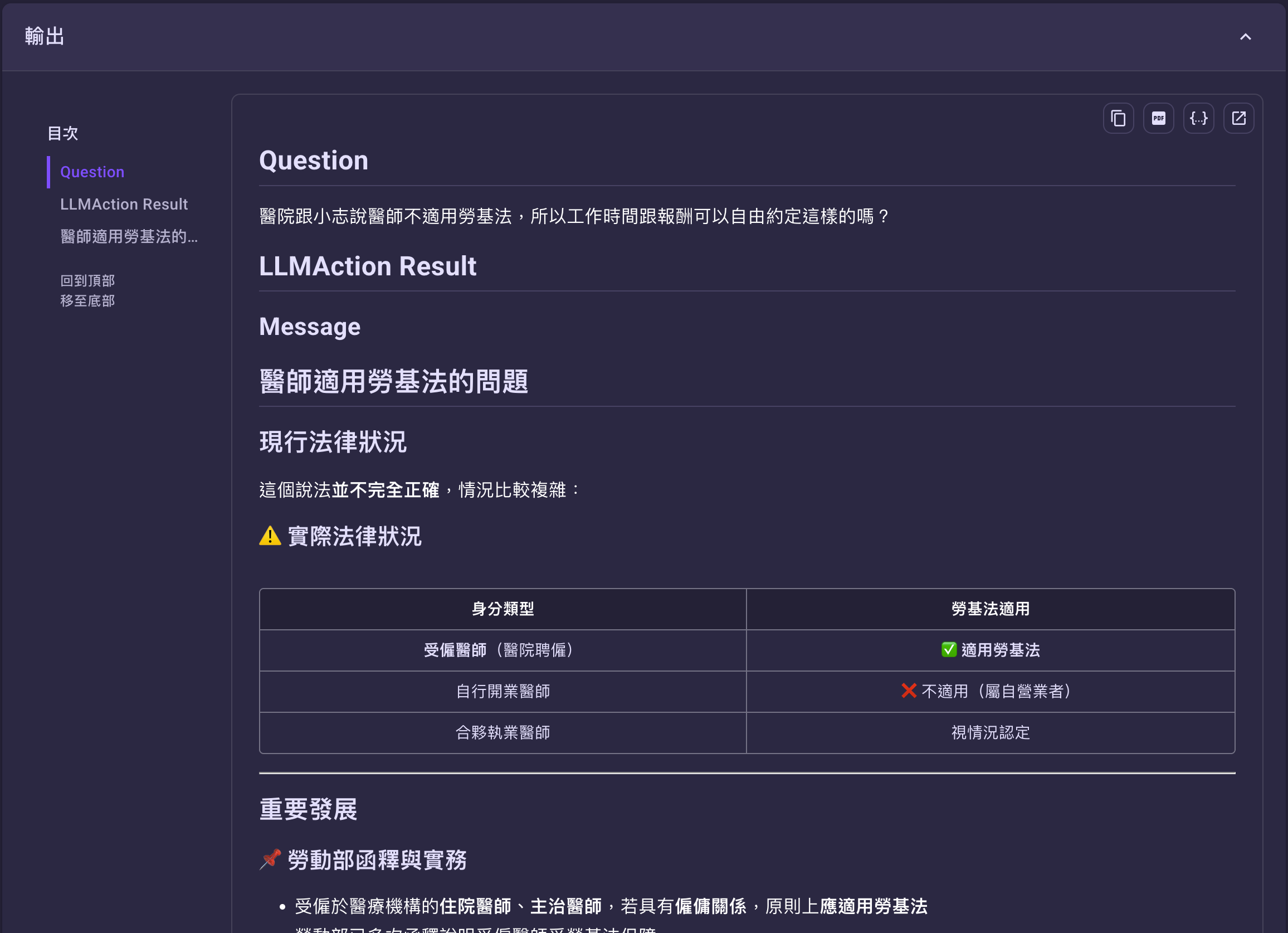Select the 輸出 panel header title

coord(45,36)
